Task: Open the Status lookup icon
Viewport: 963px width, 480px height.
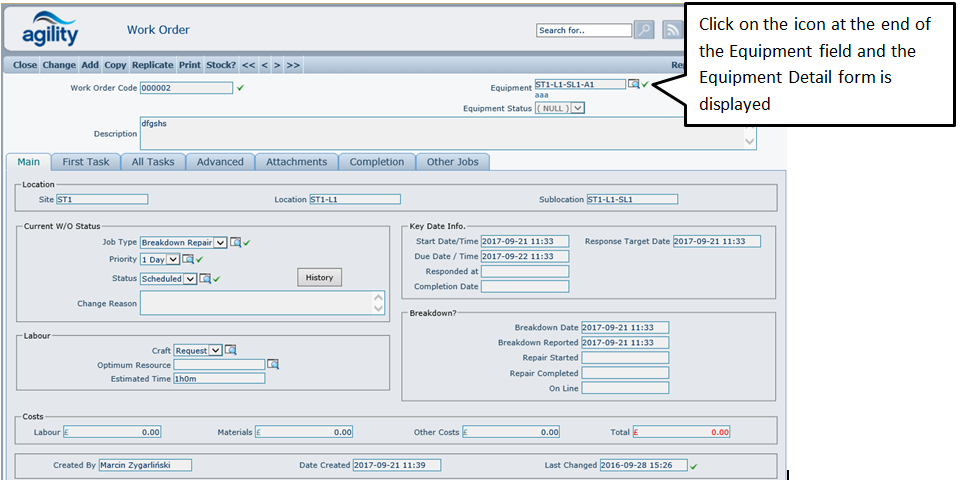Action: point(204,279)
